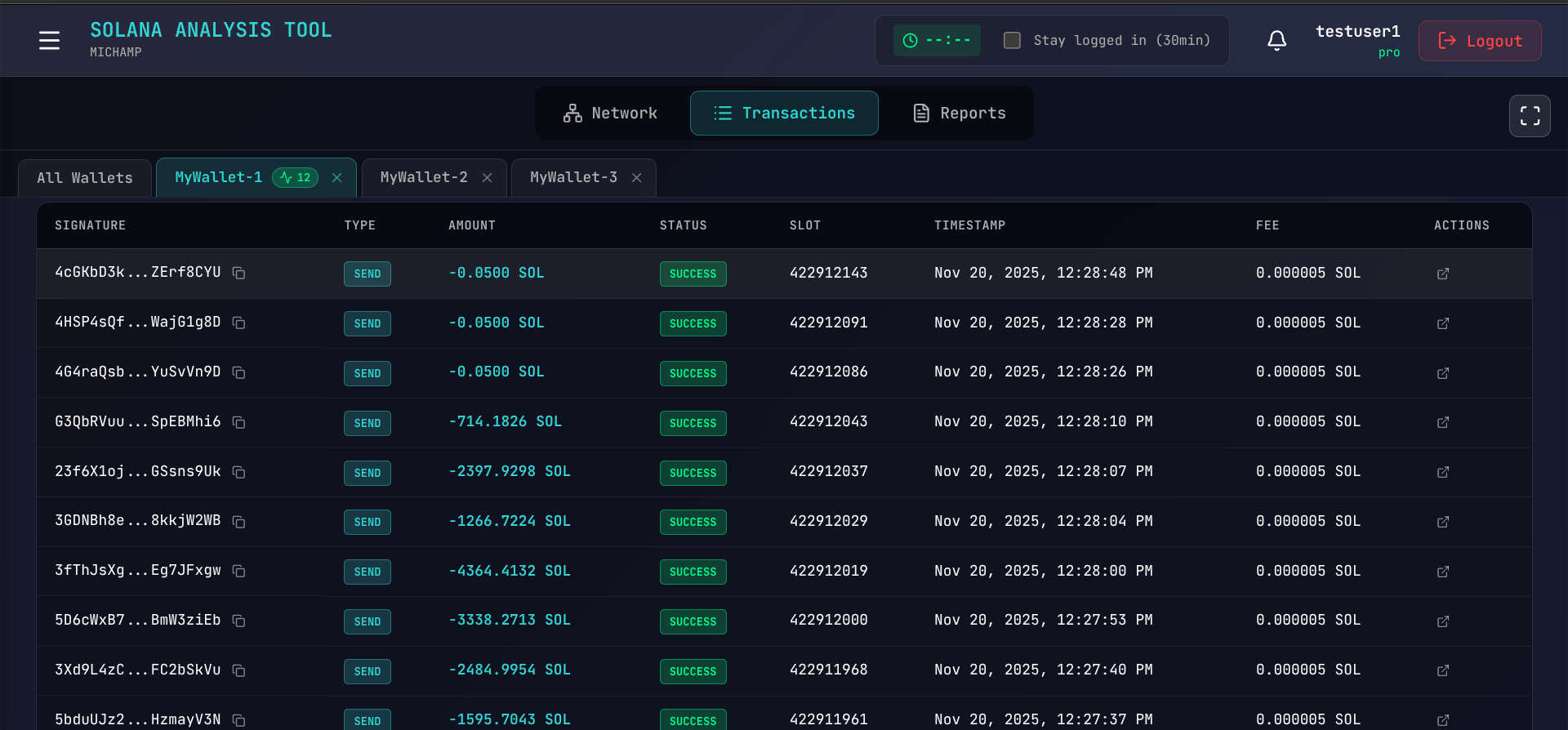Click amount -4364.4132 SOL

[x=510, y=571]
